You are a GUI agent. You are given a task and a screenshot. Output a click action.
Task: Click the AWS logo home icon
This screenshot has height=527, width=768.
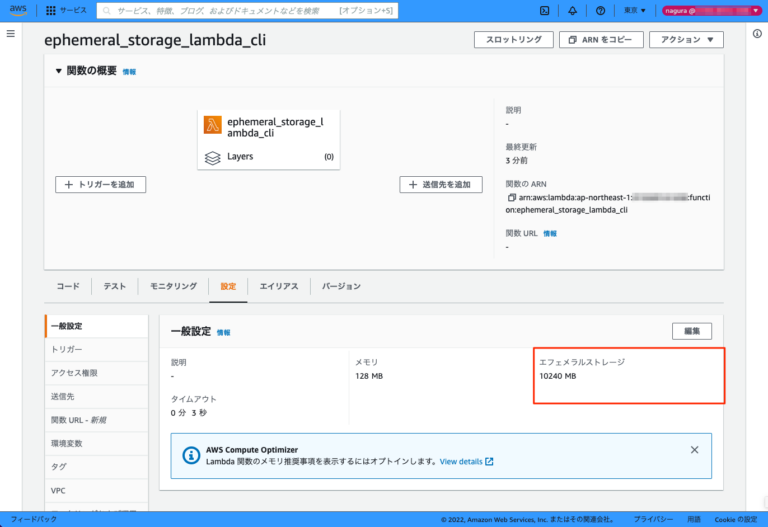click(x=20, y=11)
